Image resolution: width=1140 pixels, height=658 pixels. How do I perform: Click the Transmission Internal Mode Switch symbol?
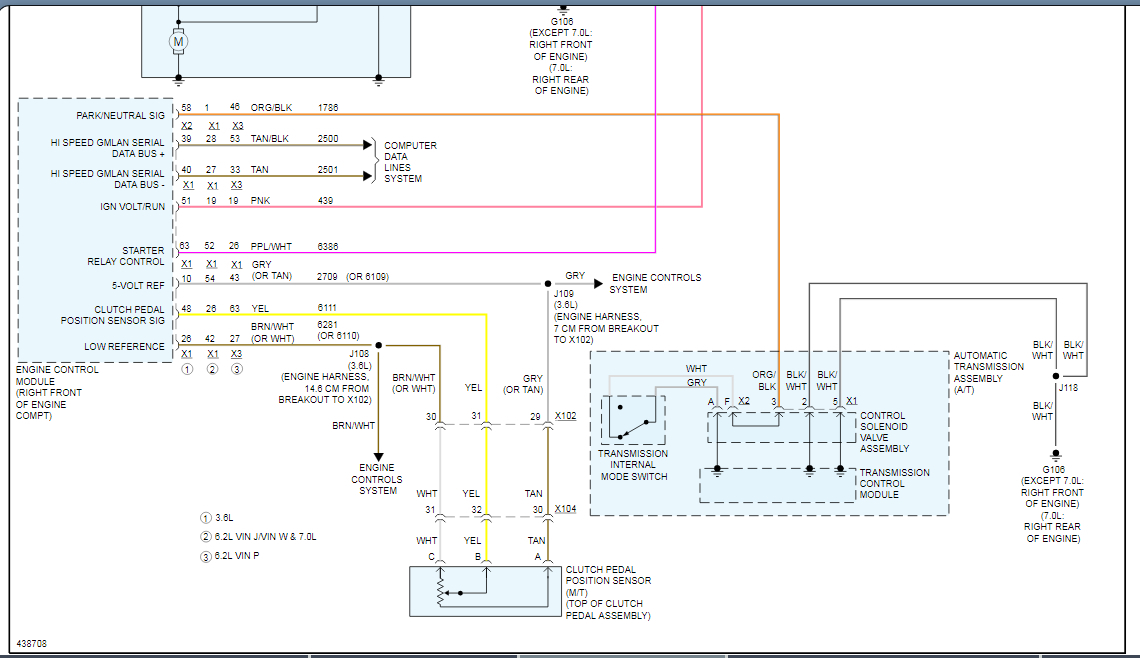point(633,419)
